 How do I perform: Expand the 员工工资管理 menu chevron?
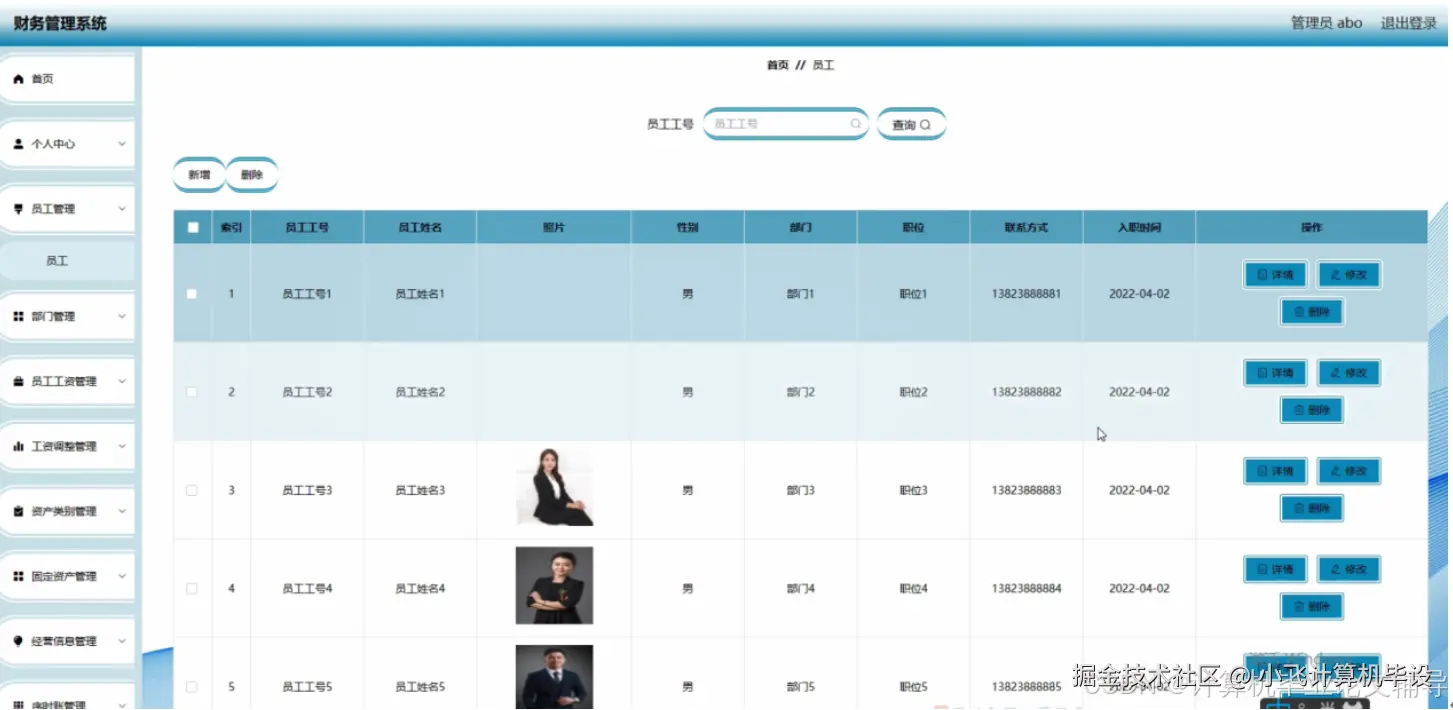[x=122, y=381]
